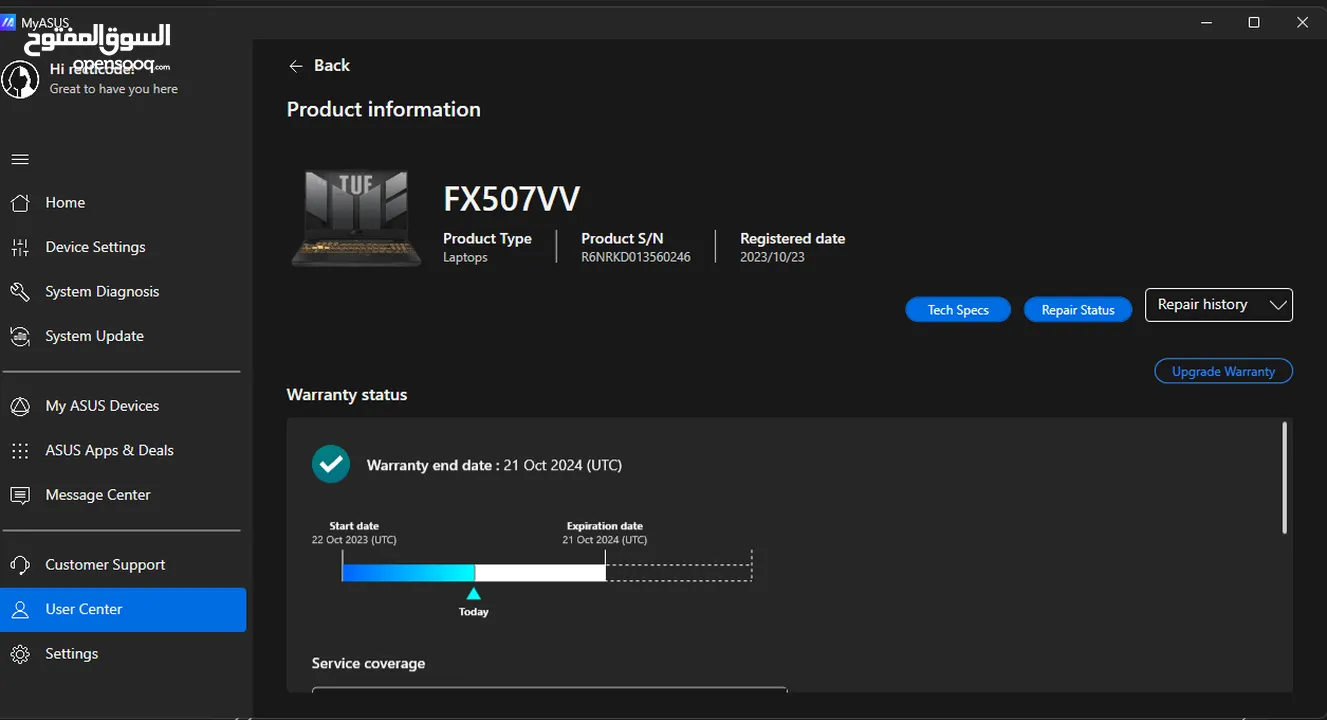
Task: Click the Device Settings sliders icon
Action: click(x=20, y=247)
